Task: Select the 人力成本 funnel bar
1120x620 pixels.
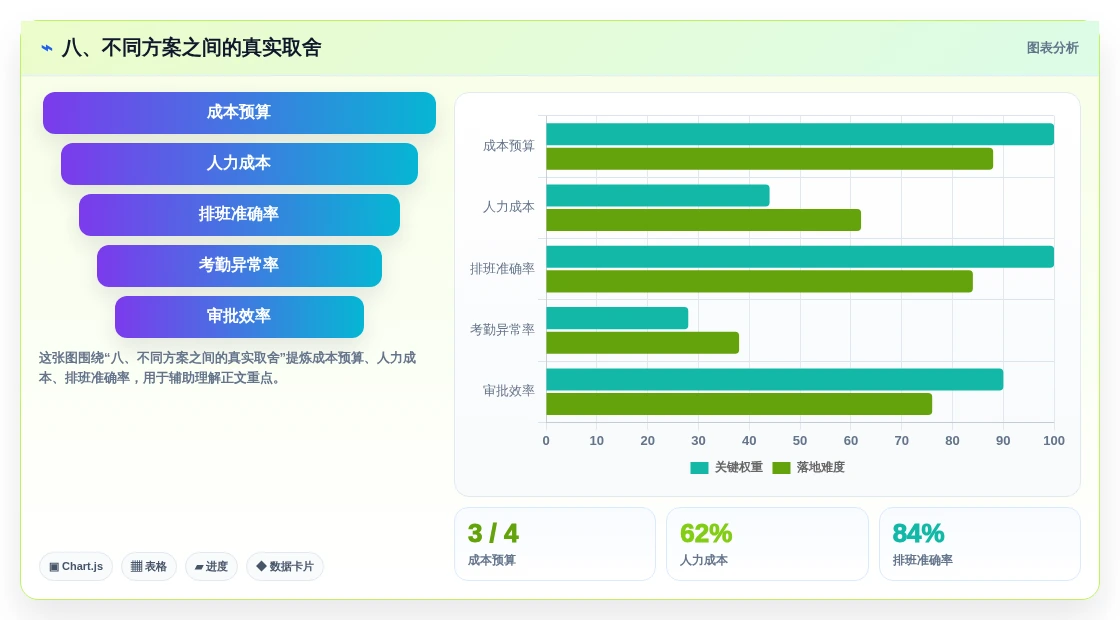Action: pyautogui.click(x=239, y=164)
